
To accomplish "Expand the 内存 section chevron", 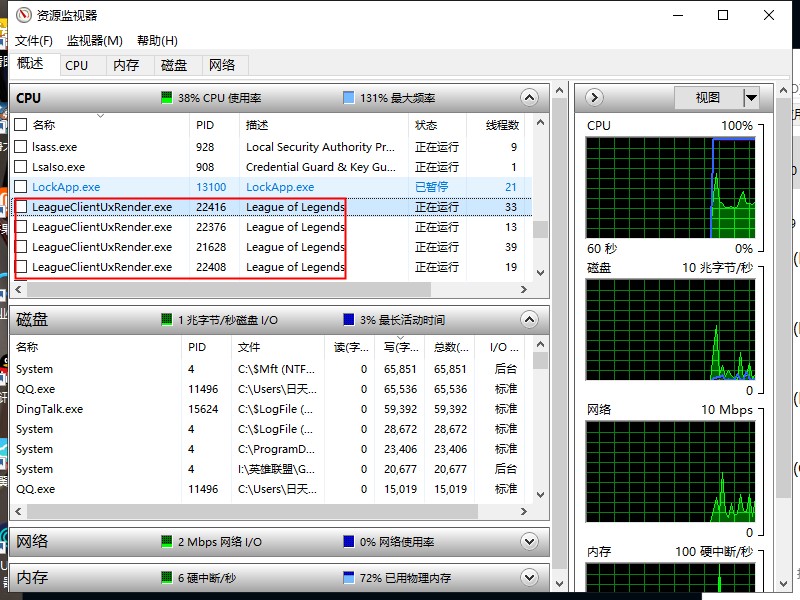I will [x=529, y=578].
